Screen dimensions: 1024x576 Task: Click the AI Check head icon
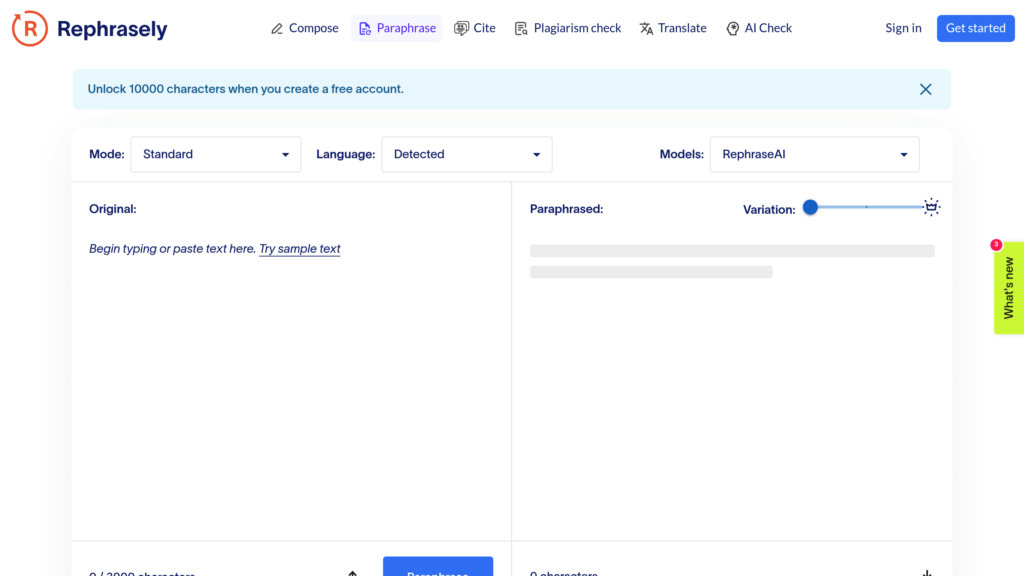click(x=733, y=29)
